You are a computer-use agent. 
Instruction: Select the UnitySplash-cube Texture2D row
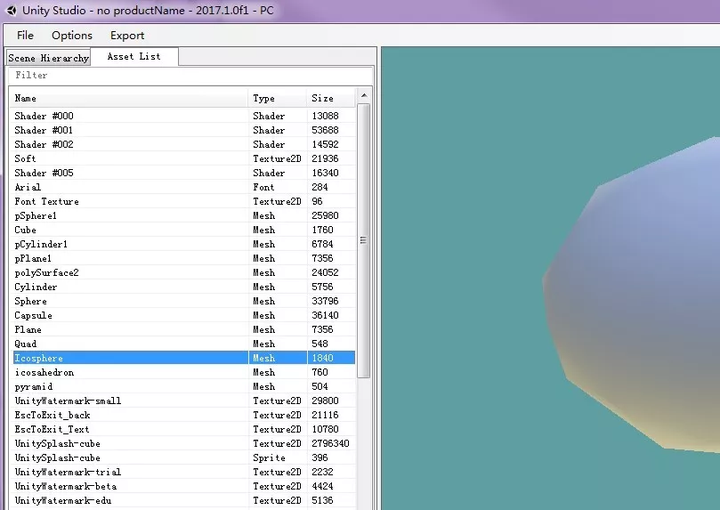click(x=184, y=443)
